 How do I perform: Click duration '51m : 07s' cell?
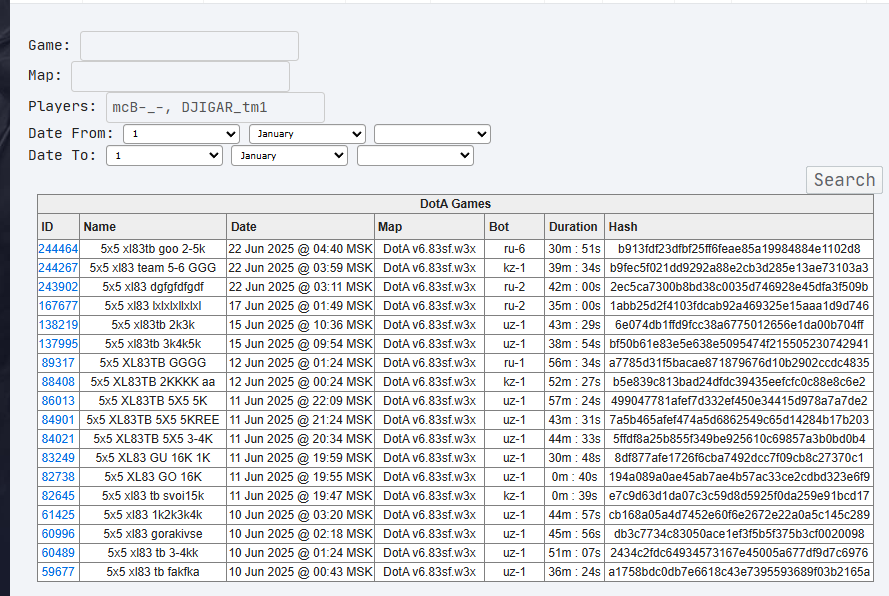[574, 553]
